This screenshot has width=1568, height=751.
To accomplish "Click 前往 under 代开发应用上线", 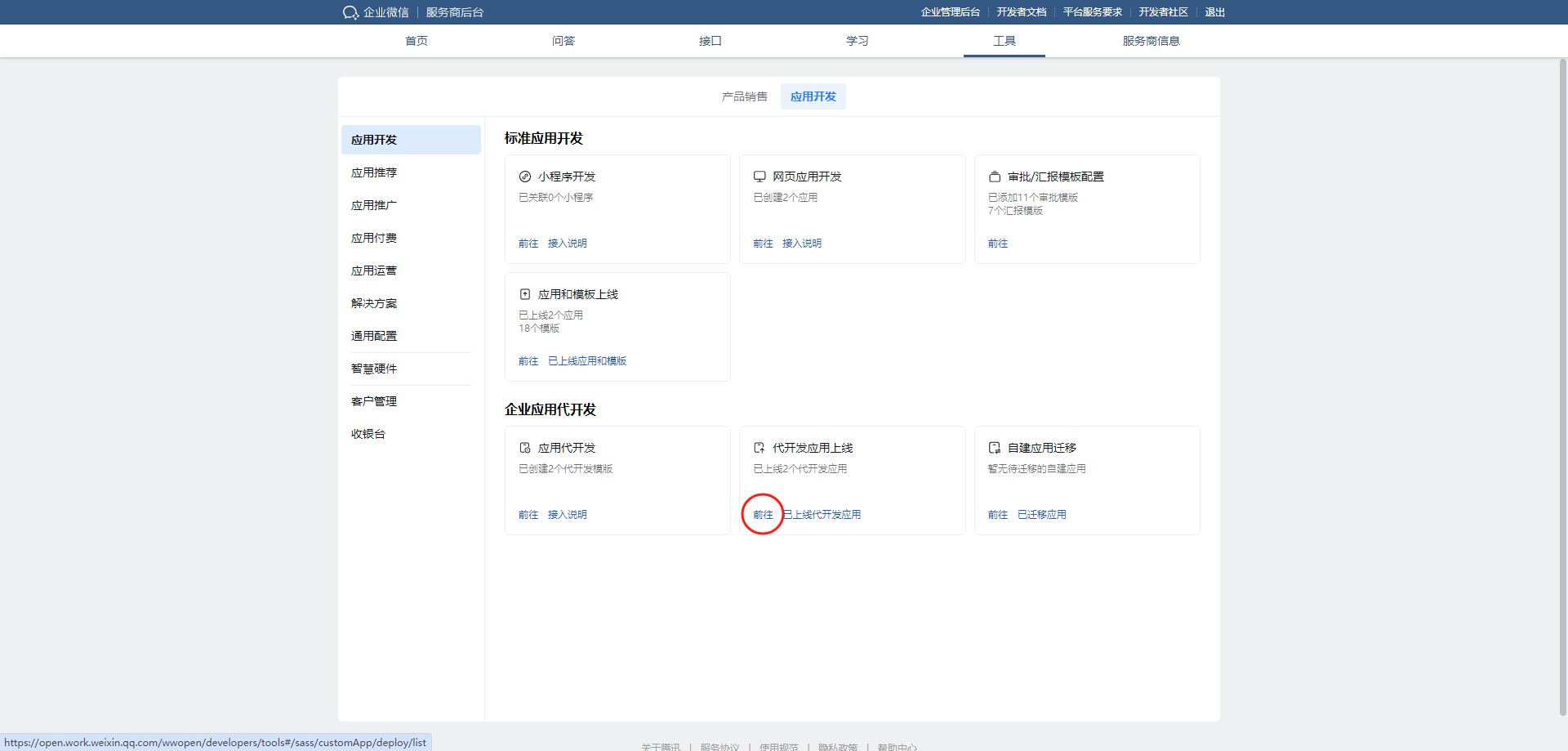I will pos(763,515).
